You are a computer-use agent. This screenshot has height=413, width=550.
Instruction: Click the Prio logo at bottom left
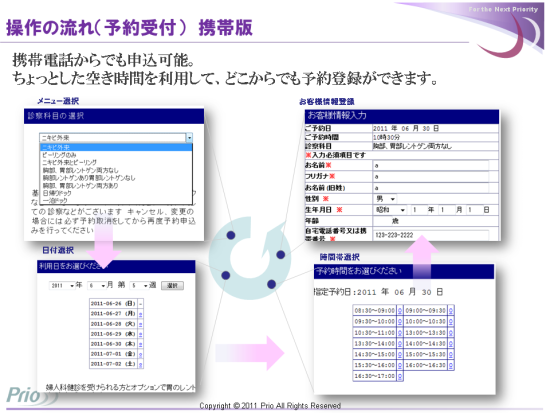pyautogui.click(x=31, y=396)
